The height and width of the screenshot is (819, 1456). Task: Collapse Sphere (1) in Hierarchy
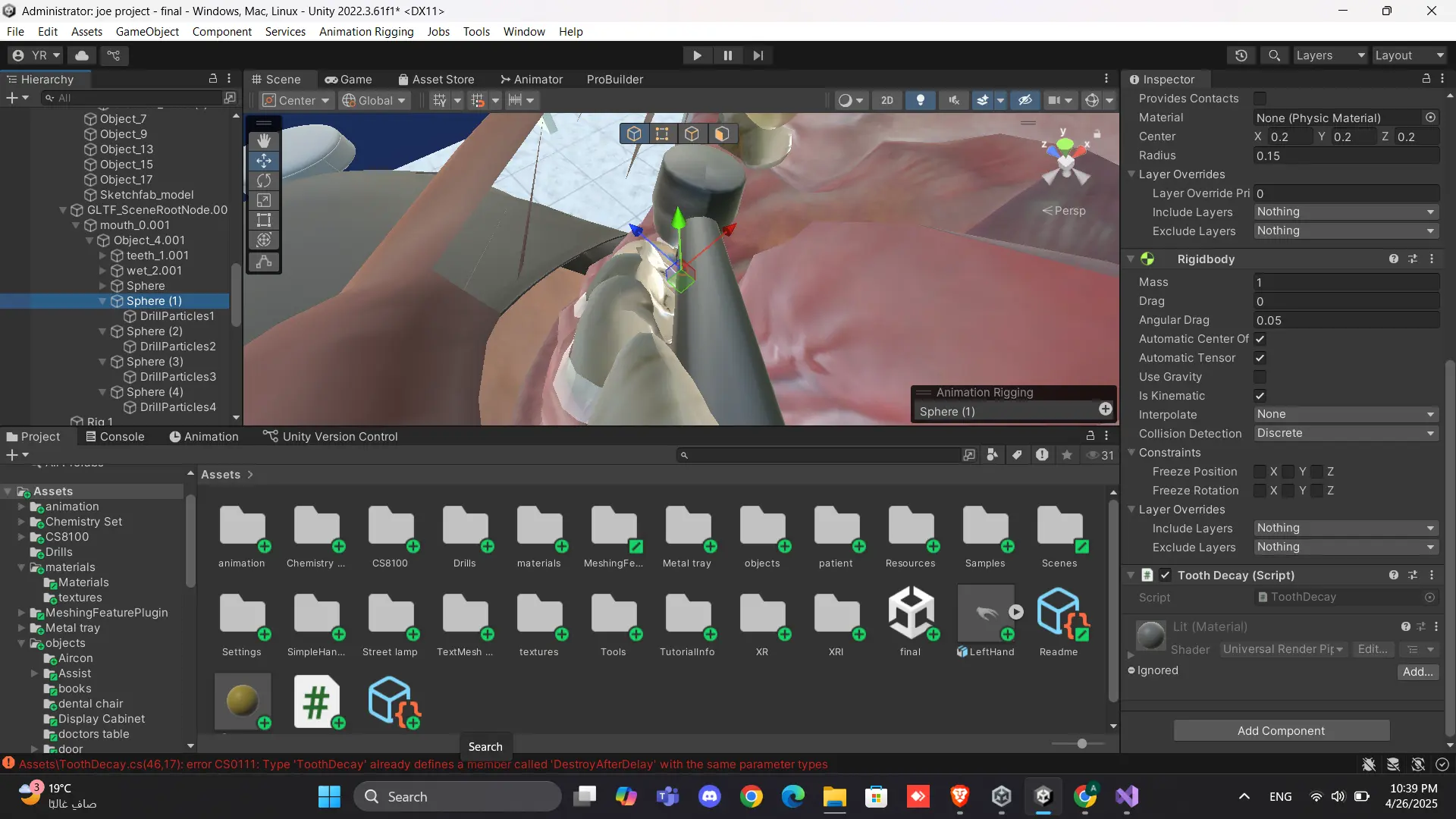pos(102,301)
